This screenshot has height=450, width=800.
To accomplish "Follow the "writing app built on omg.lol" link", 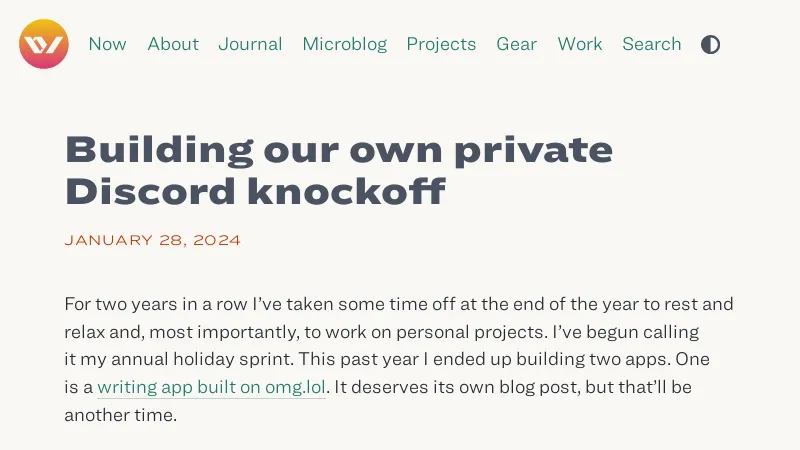I will click(x=212, y=387).
